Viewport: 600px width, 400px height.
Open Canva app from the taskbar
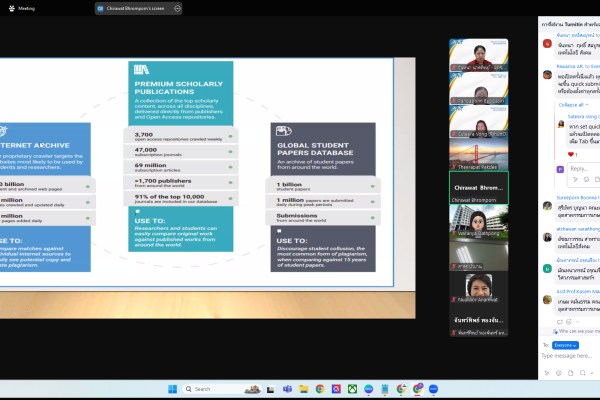coord(368,389)
